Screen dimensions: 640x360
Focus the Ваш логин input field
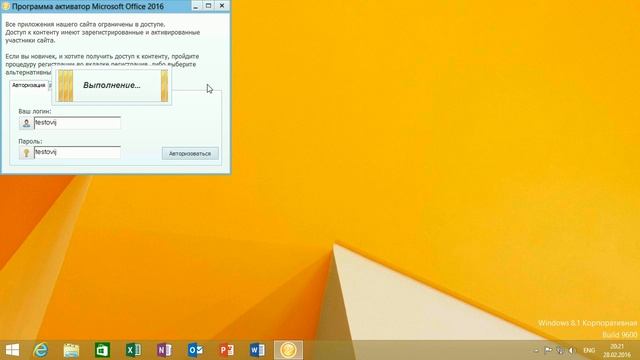point(77,123)
